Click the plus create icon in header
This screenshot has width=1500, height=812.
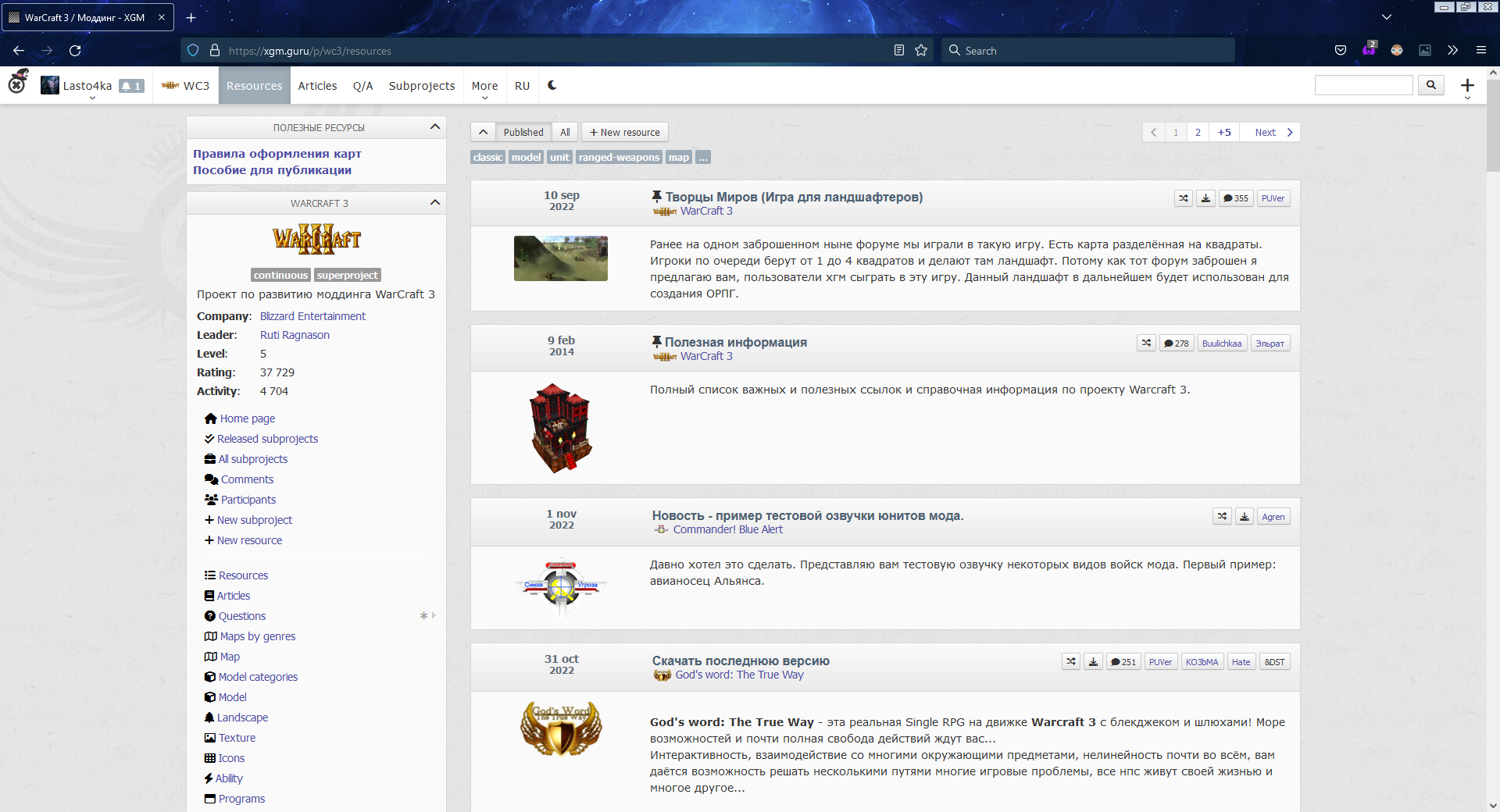point(1467,85)
